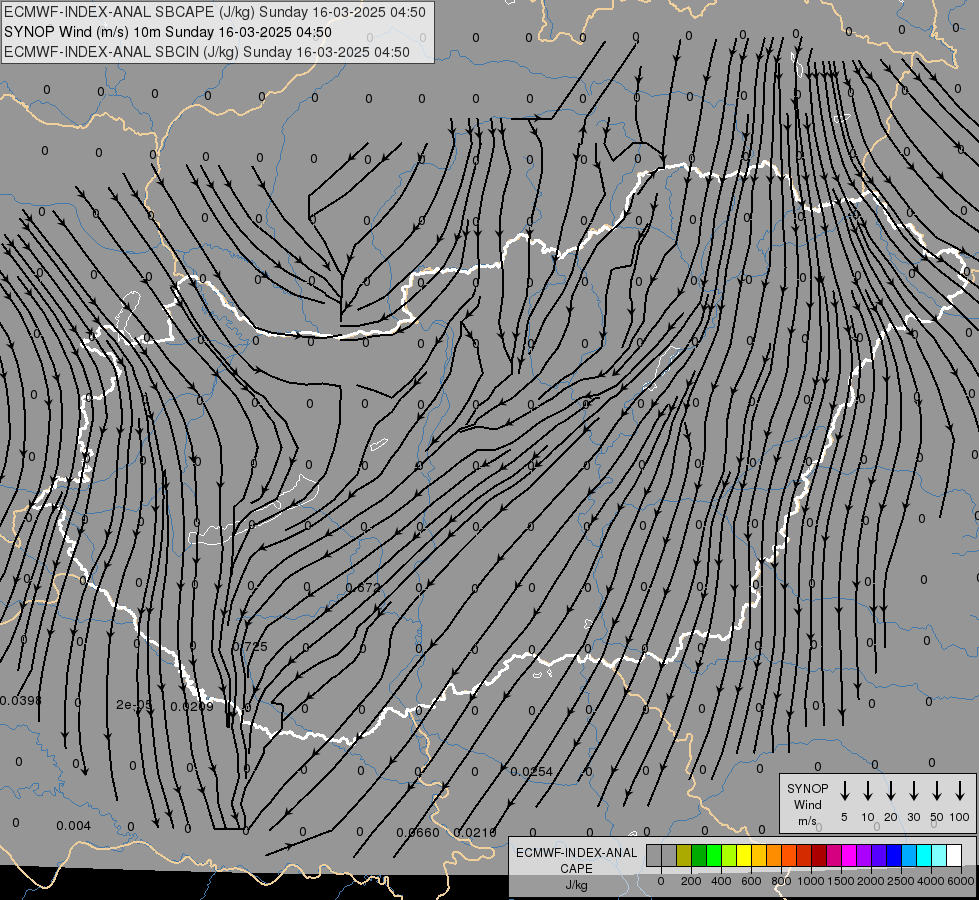This screenshot has height=900, width=979.
Task: Click the 0.0254 value on the map
Action: (531, 771)
